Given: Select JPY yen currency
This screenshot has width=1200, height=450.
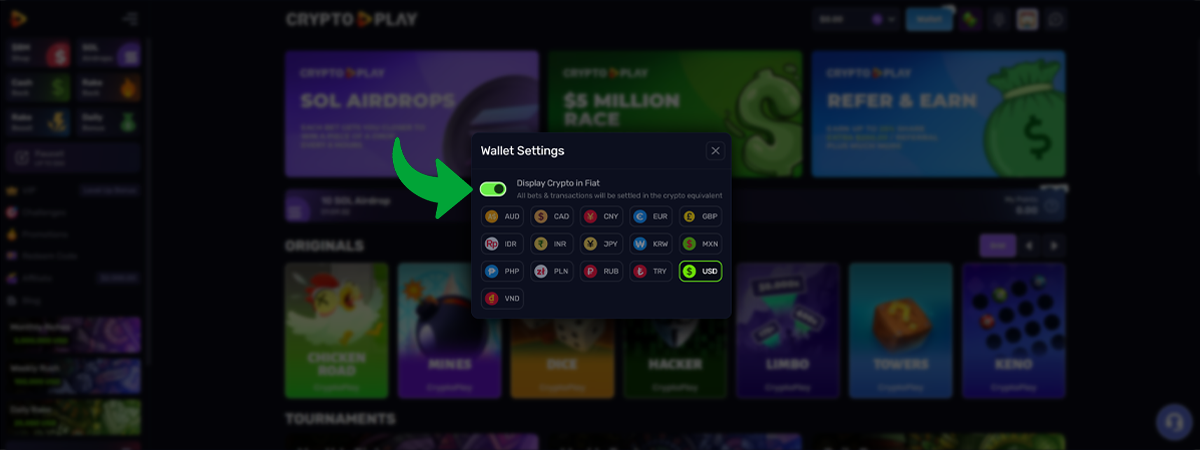Looking at the screenshot, I should tap(601, 243).
